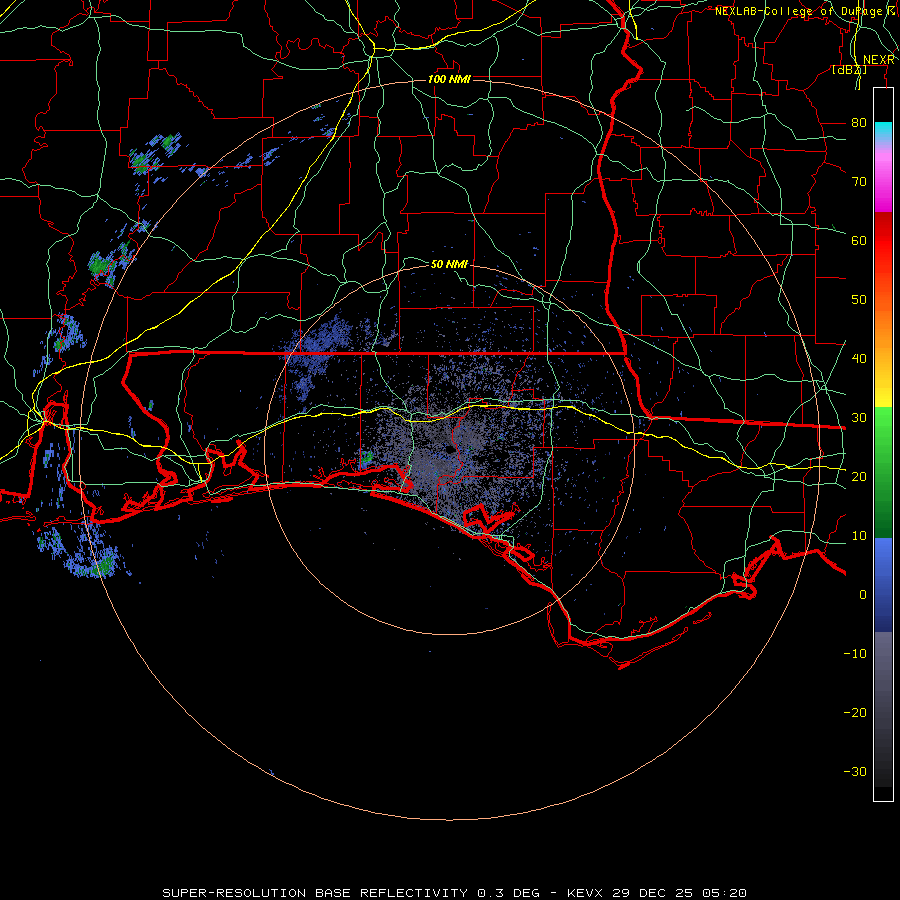The width and height of the screenshot is (900, 900).
Task: Click the -10 value on the dBZ scale
Action: 855,654
